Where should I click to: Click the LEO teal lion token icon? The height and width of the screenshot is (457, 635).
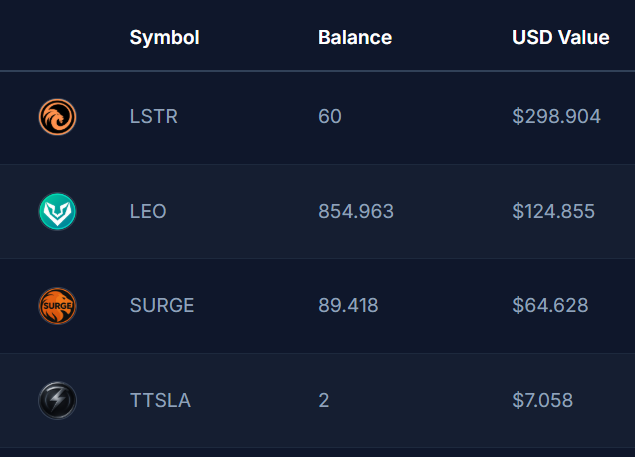coord(57,211)
